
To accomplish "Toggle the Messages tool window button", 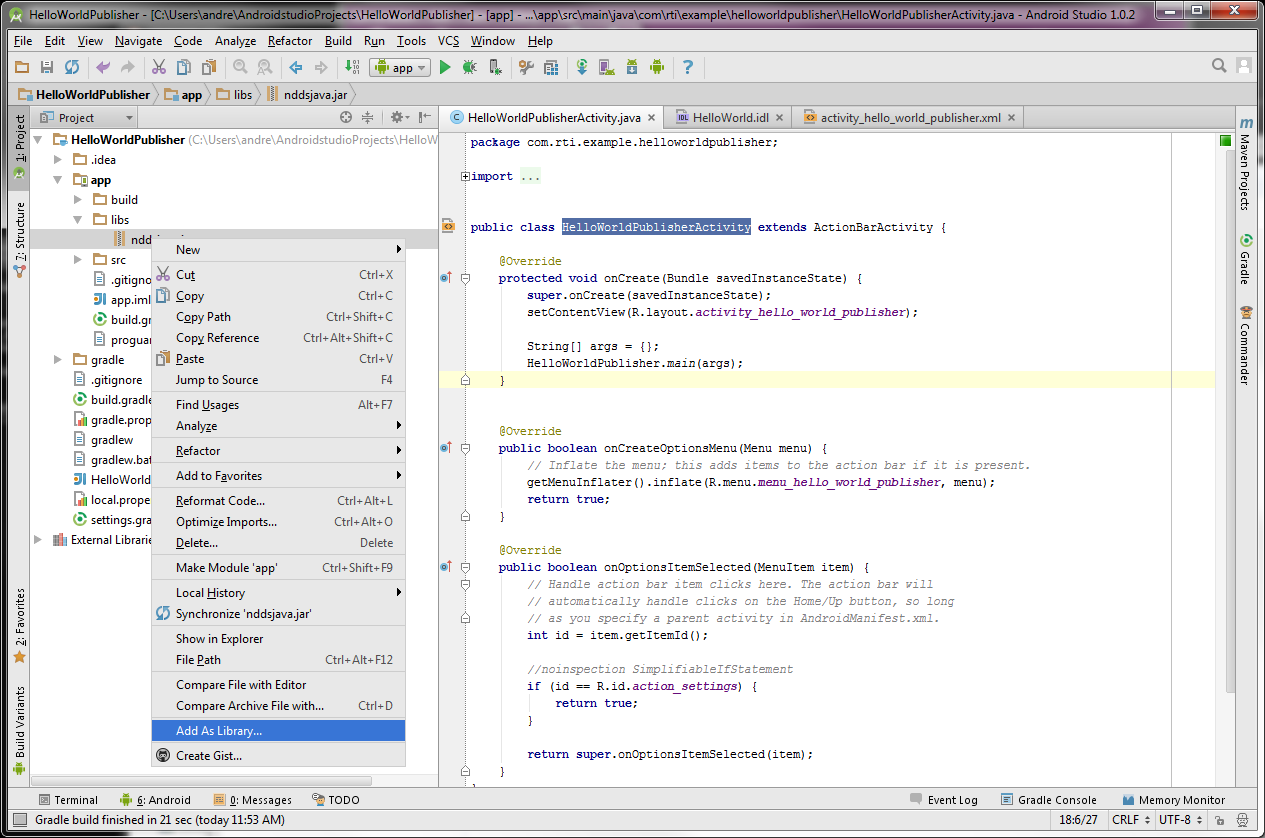I will (252, 800).
